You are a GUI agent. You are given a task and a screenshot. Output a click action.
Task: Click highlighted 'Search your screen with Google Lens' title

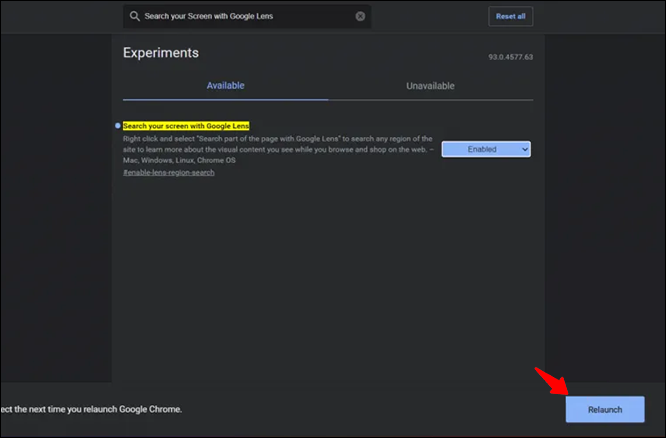tap(186, 126)
